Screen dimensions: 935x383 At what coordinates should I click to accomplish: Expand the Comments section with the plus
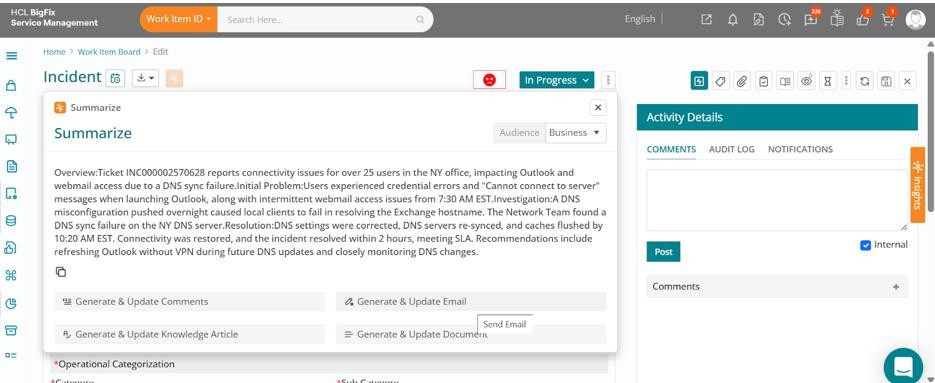pyautogui.click(x=896, y=287)
